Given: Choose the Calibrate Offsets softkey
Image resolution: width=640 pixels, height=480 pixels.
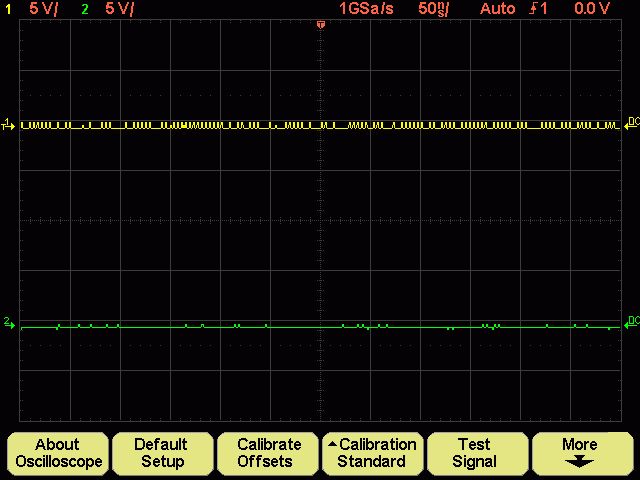Looking at the screenshot, I should (267, 453).
